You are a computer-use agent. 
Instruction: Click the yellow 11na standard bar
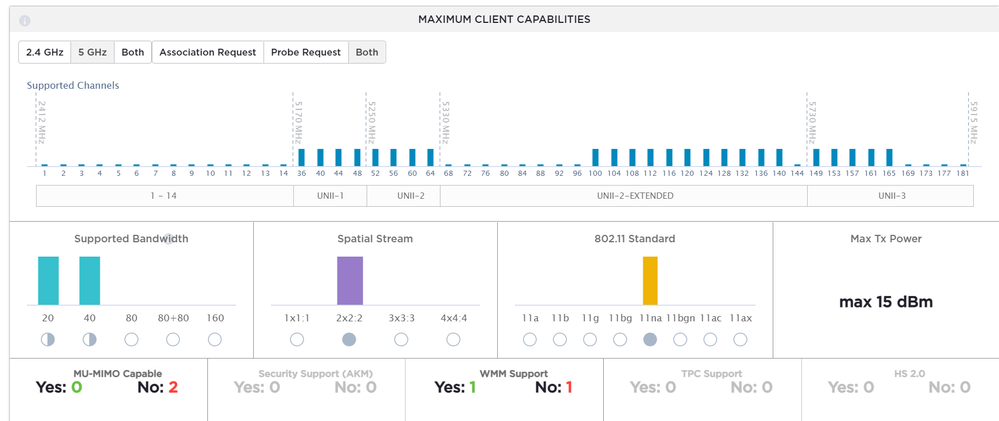click(650, 281)
